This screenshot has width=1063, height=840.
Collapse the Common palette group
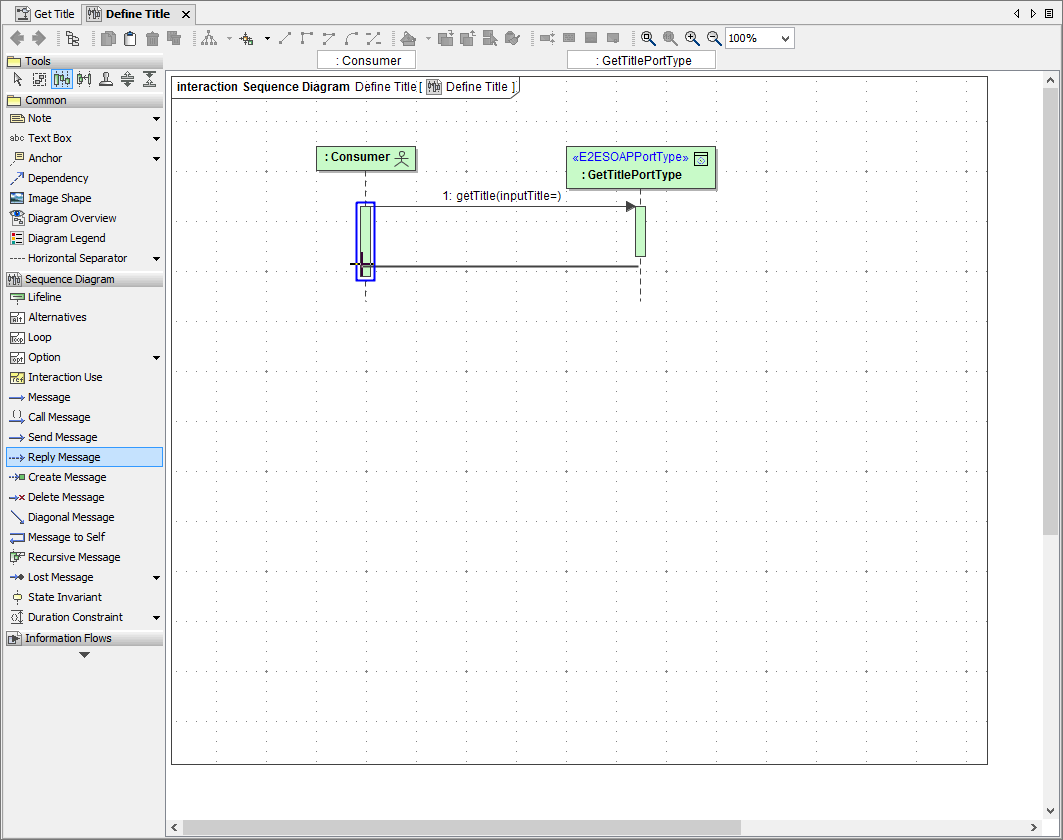point(46,100)
